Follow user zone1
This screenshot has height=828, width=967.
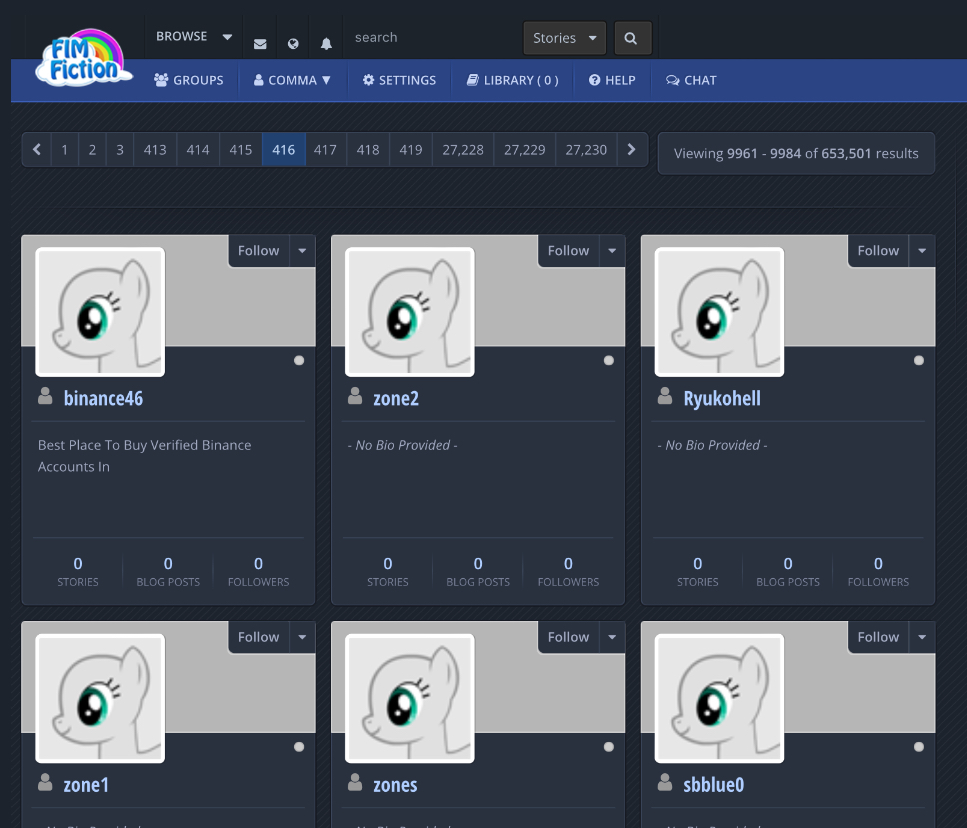click(259, 637)
